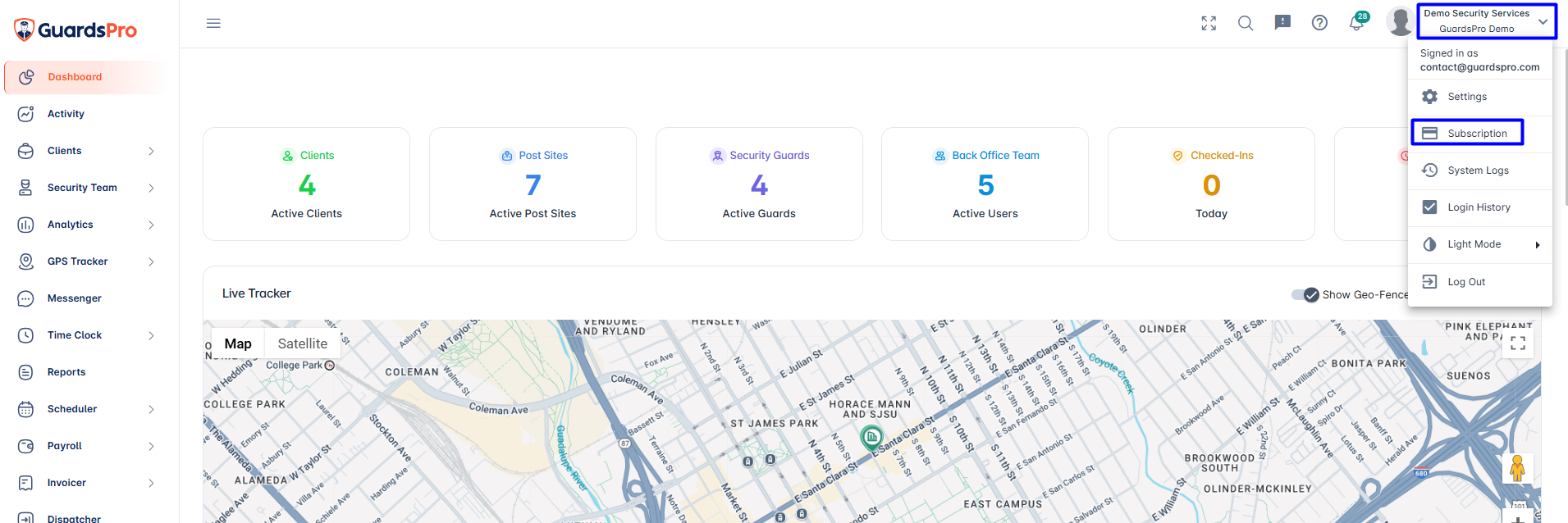Image resolution: width=1568 pixels, height=523 pixels.
Task: Open Dashboard in sidebar
Action: pyautogui.click(x=86, y=77)
